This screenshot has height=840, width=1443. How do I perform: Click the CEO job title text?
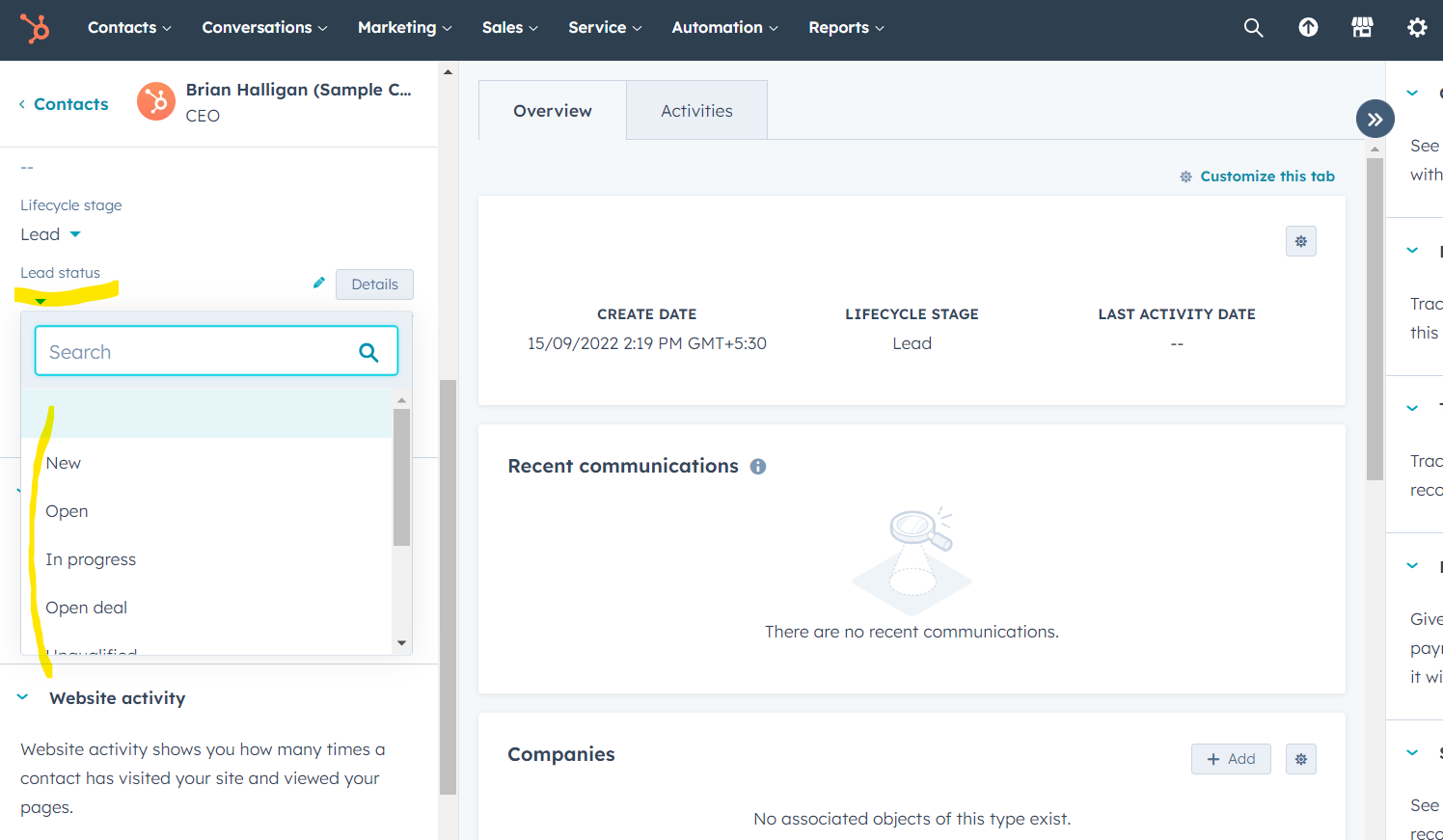(x=203, y=116)
